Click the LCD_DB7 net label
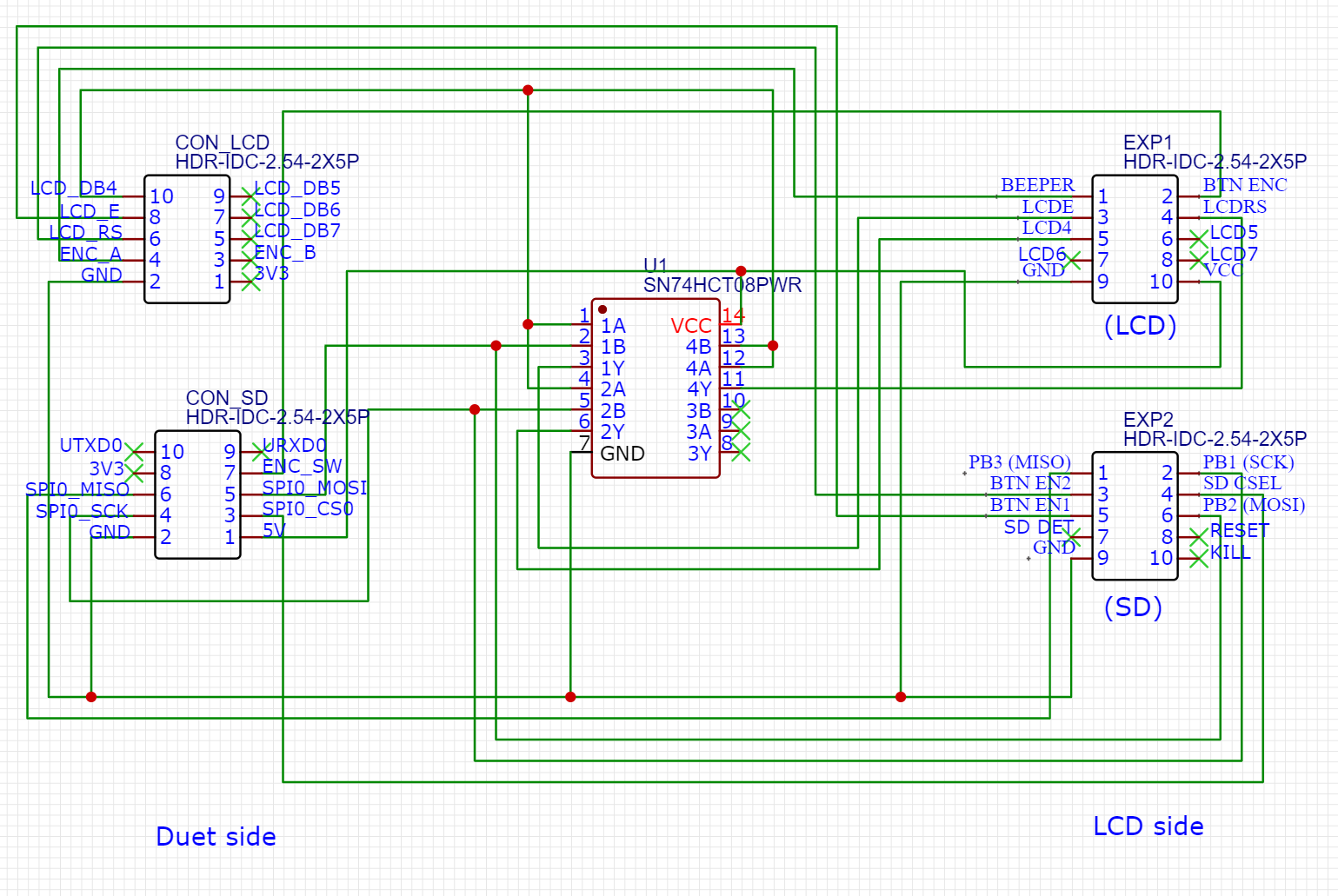 tap(297, 231)
